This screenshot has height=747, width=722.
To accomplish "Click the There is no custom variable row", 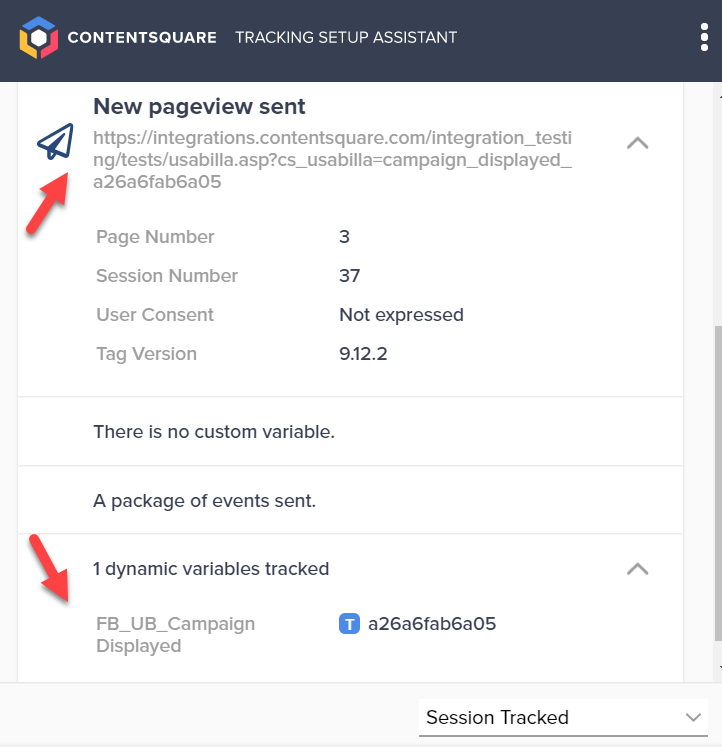I will click(x=351, y=432).
